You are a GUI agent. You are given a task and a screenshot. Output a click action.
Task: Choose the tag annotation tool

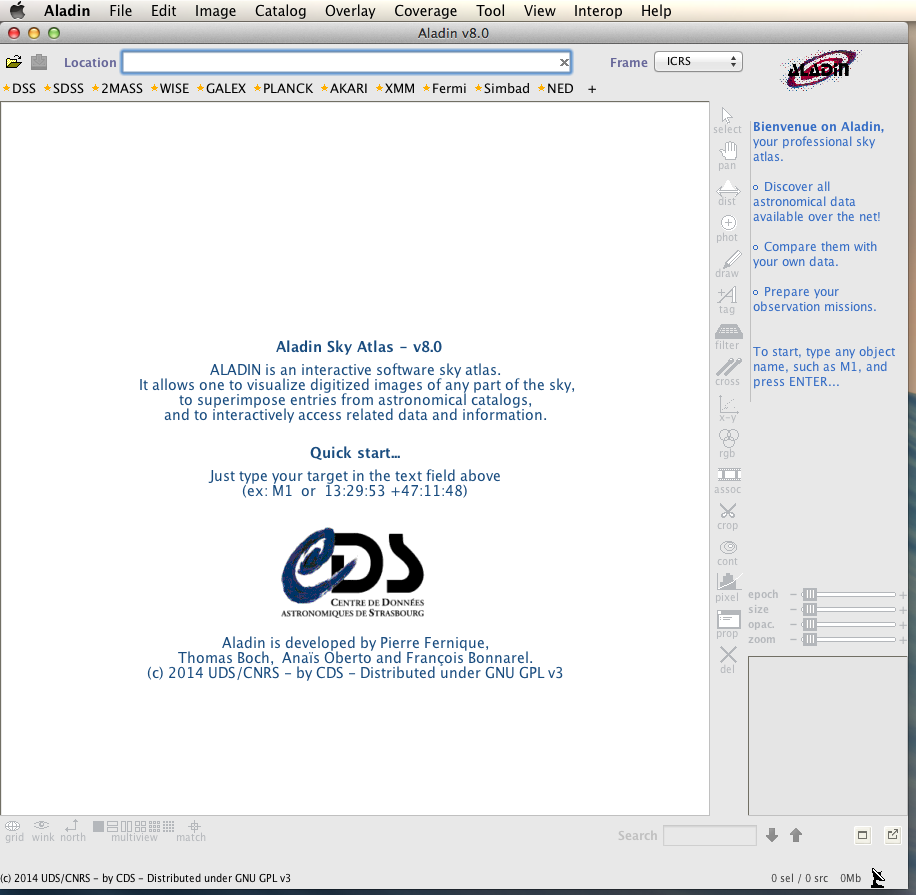[727, 300]
